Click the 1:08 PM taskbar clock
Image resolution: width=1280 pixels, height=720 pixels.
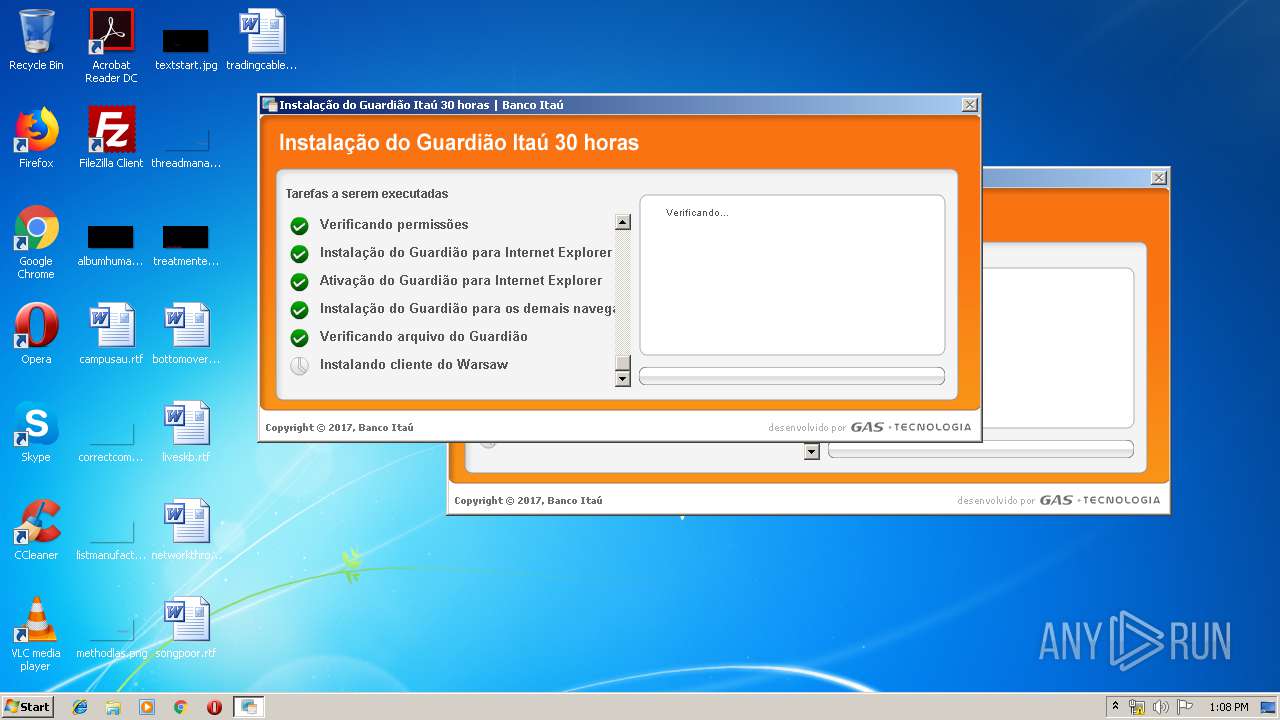1228,707
